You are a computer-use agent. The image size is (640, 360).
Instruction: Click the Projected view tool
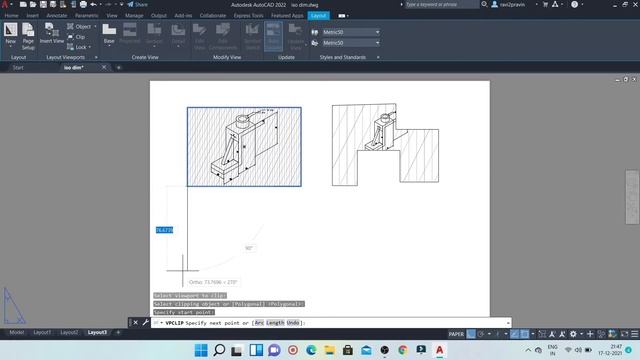[x=130, y=33]
